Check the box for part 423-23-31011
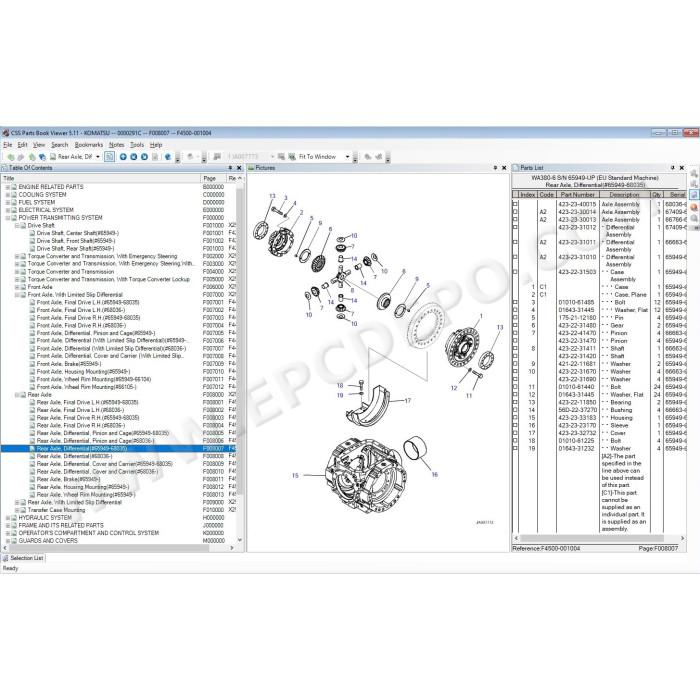Viewport: 700px width, 700px height. click(515, 242)
